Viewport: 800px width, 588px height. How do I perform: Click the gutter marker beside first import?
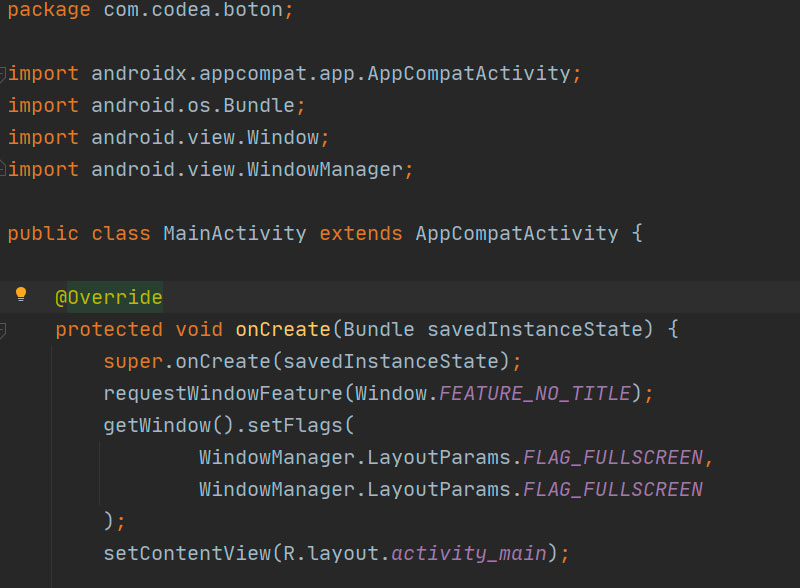(5, 71)
